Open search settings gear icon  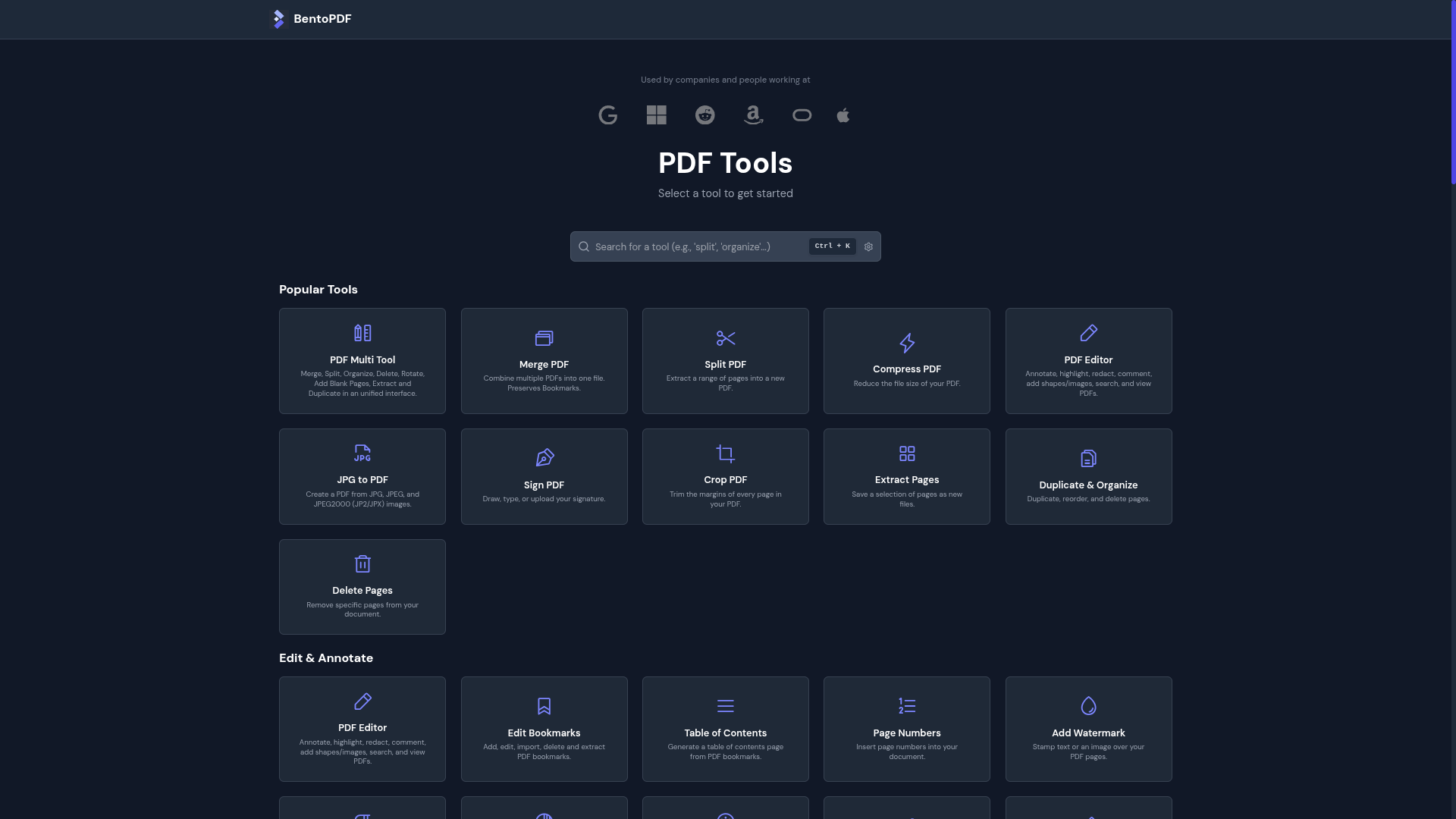coord(868,246)
